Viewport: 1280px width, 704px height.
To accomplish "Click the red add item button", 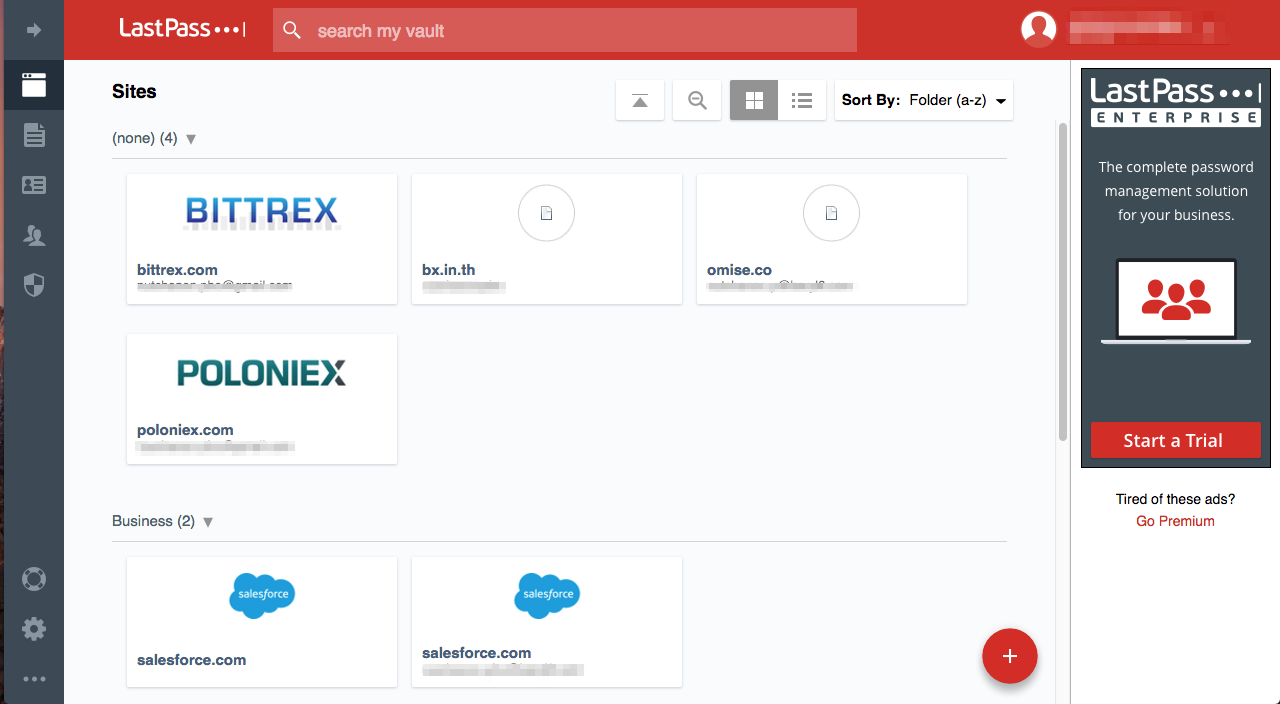I will tap(1010, 656).
